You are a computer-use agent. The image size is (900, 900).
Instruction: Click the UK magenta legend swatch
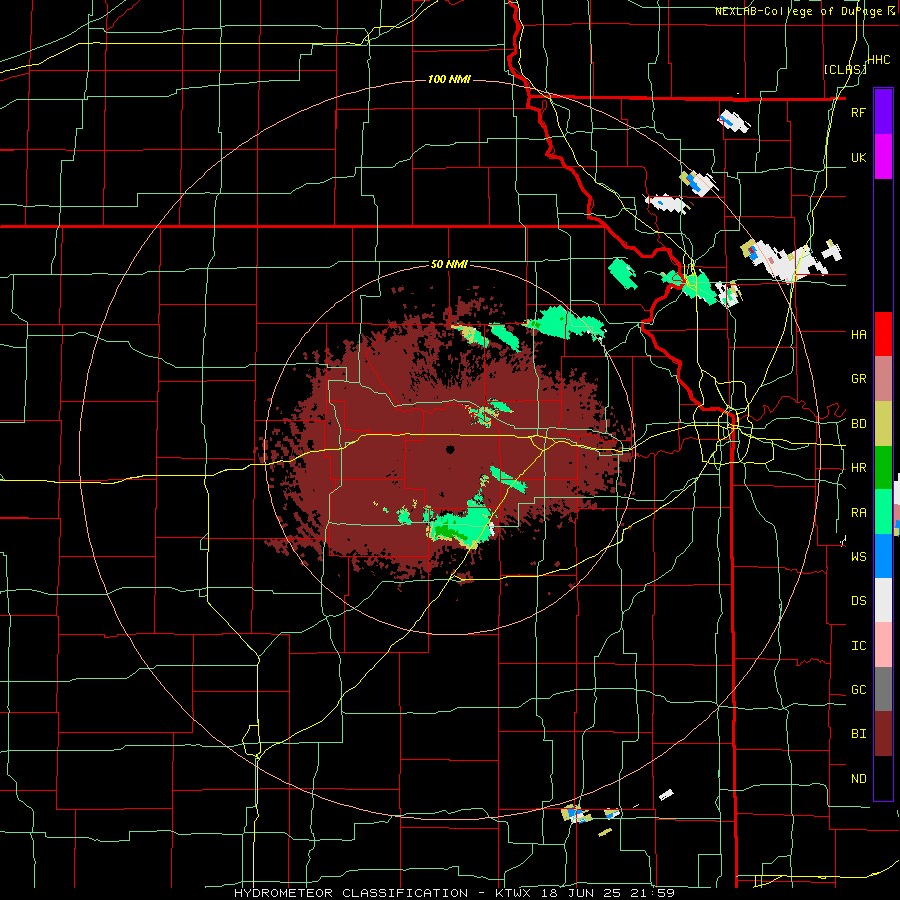tap(883, 157)
